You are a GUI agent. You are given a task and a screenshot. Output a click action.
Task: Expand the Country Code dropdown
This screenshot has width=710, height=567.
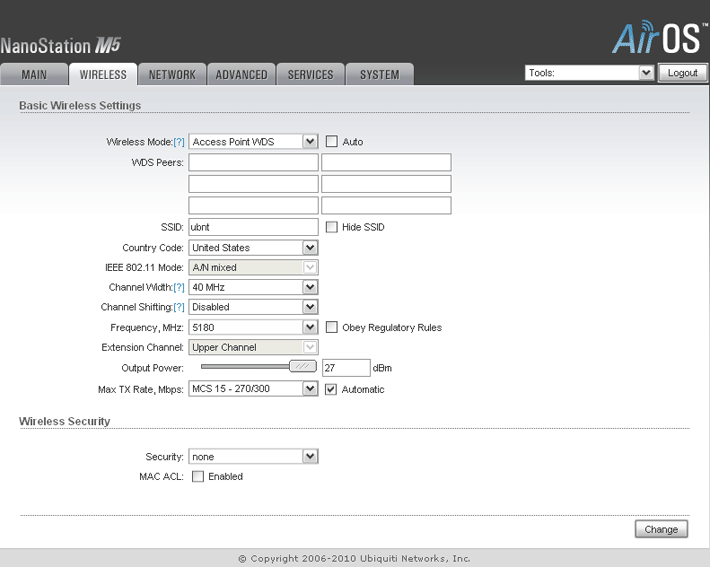(253, 247)
